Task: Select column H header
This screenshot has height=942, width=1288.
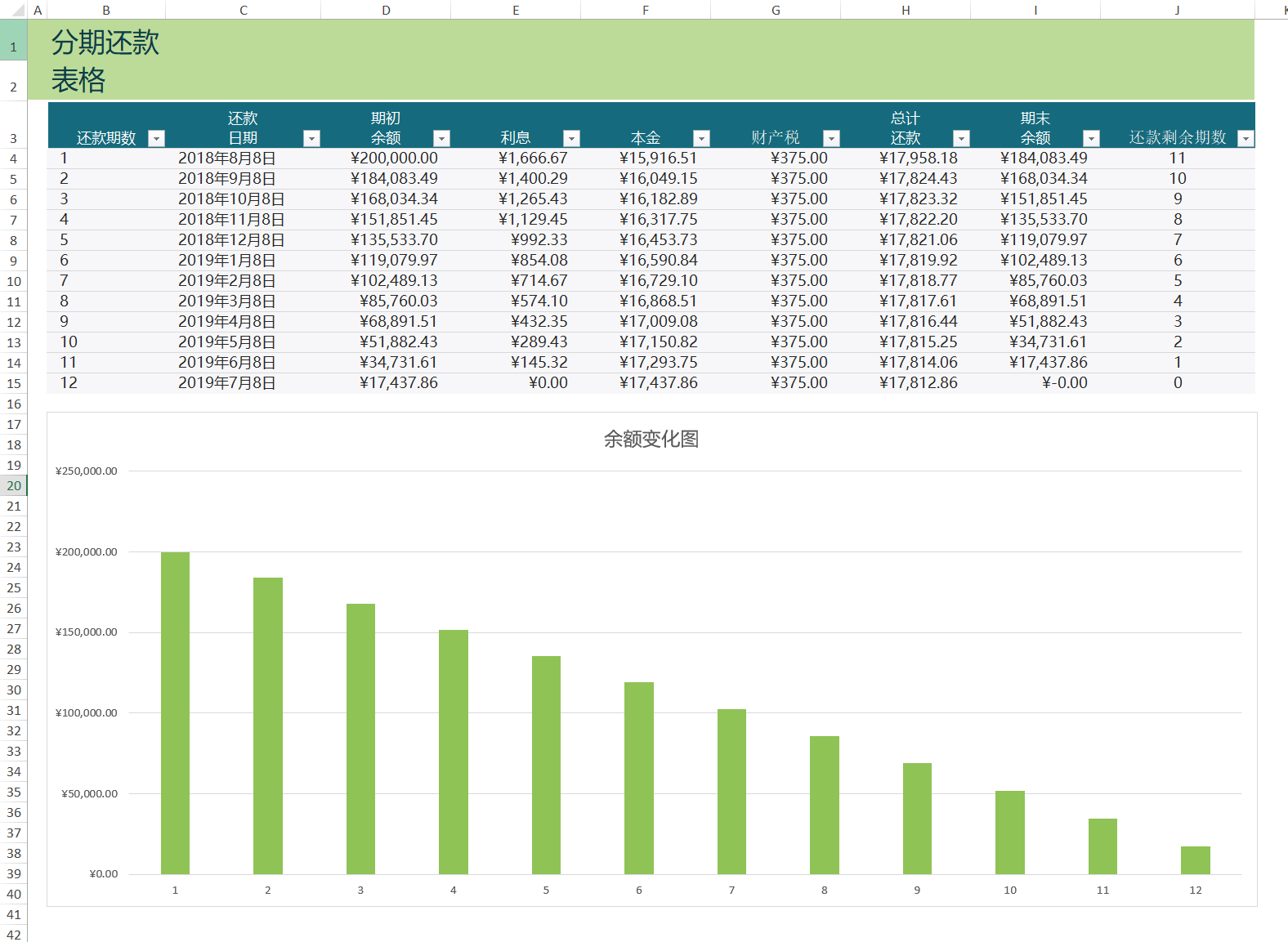Action: point(906,11)
